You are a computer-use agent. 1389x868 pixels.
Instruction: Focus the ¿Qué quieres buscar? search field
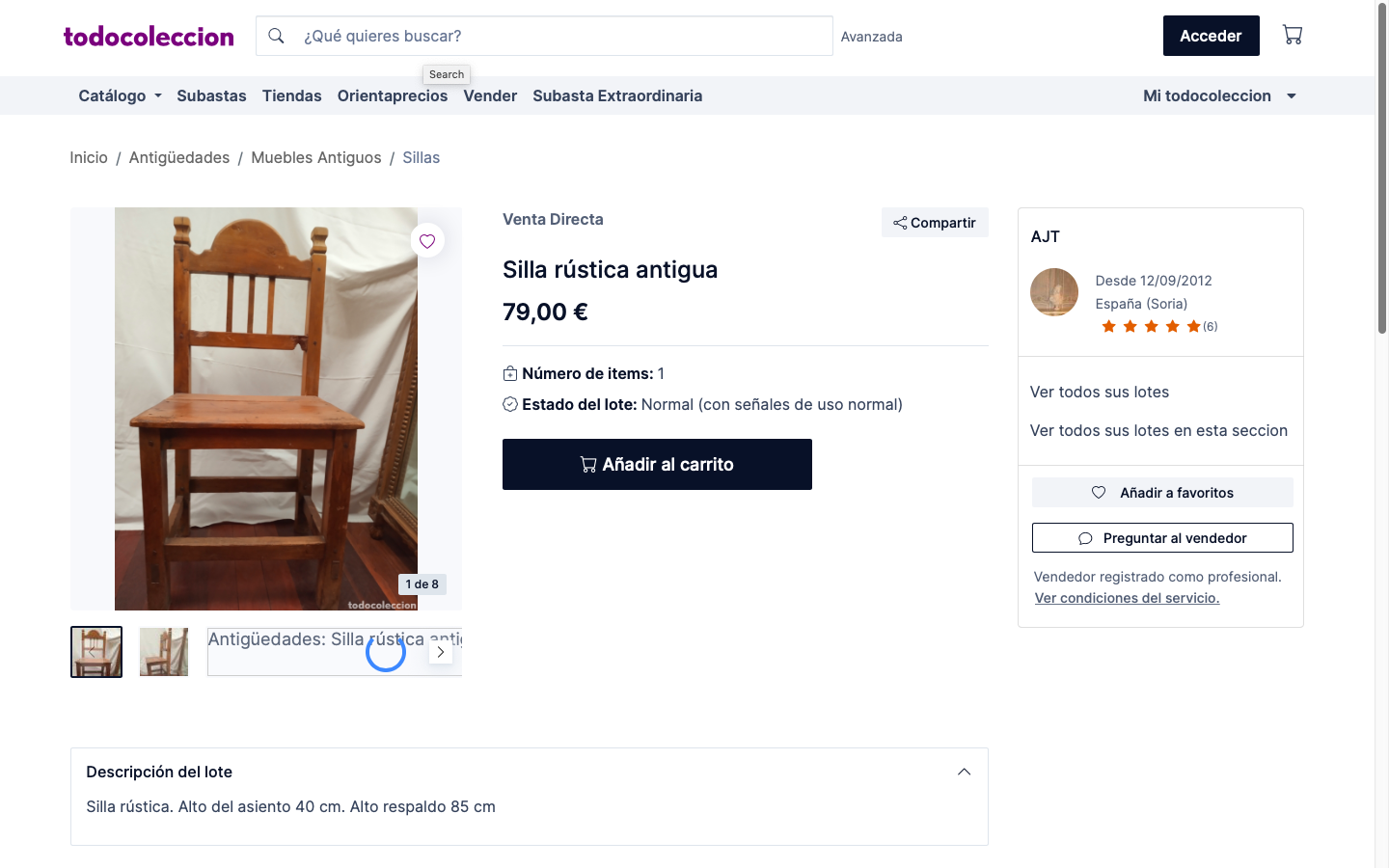(x=559, y=36)
